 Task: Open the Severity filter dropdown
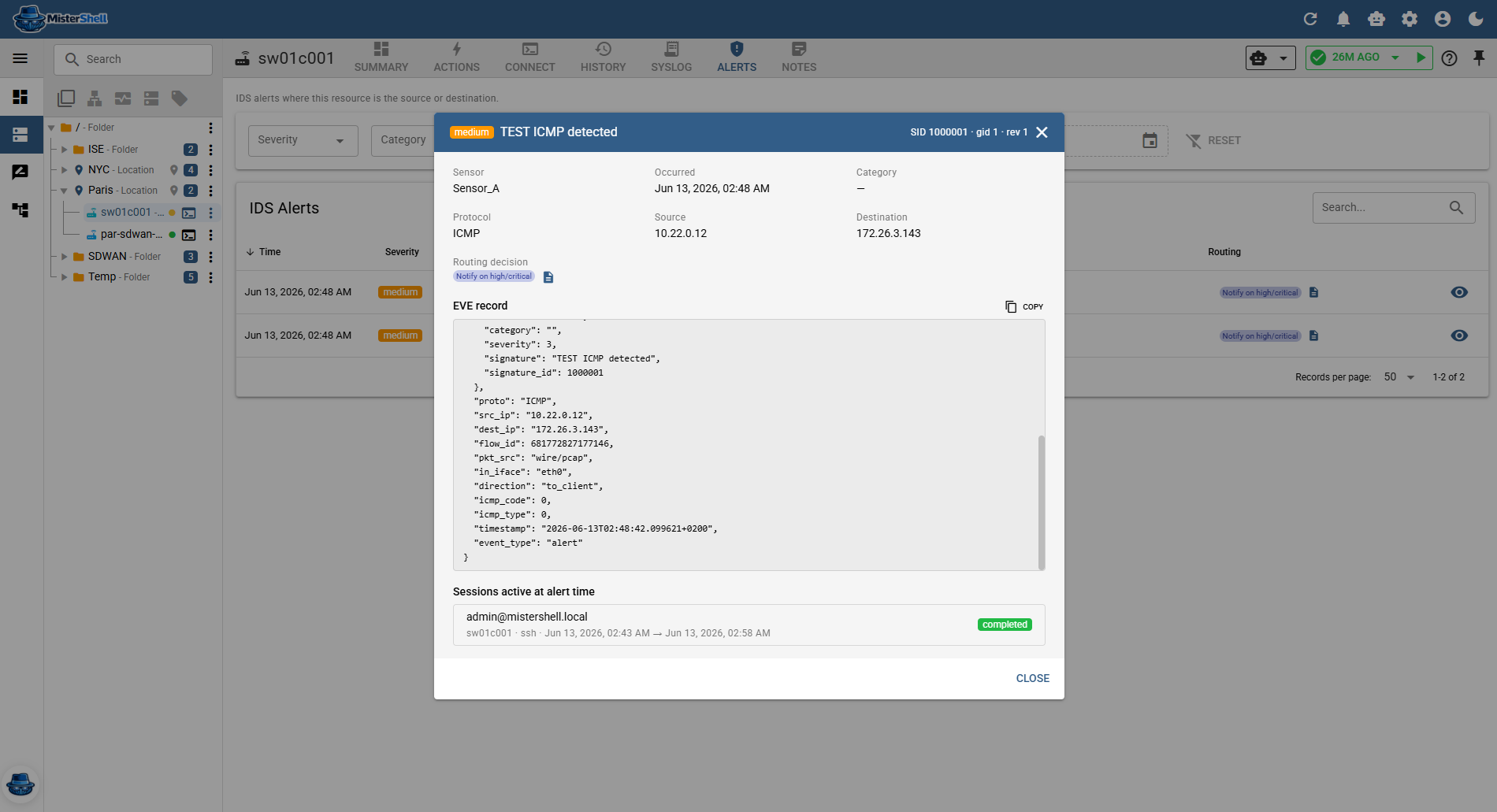point(303,140)
